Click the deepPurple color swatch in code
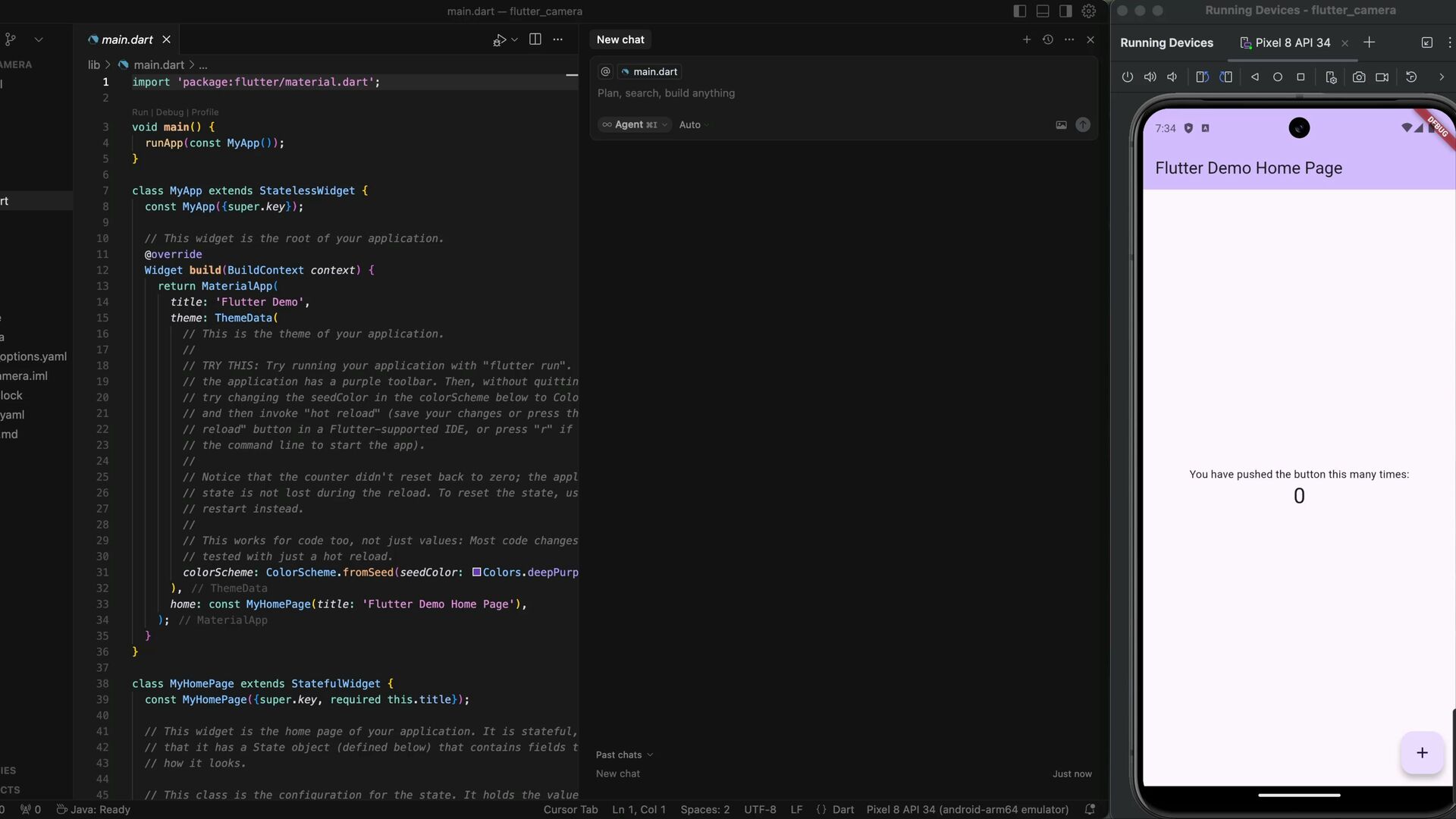The height and width of the screenshot is (819, 1456). click(476, 573)
